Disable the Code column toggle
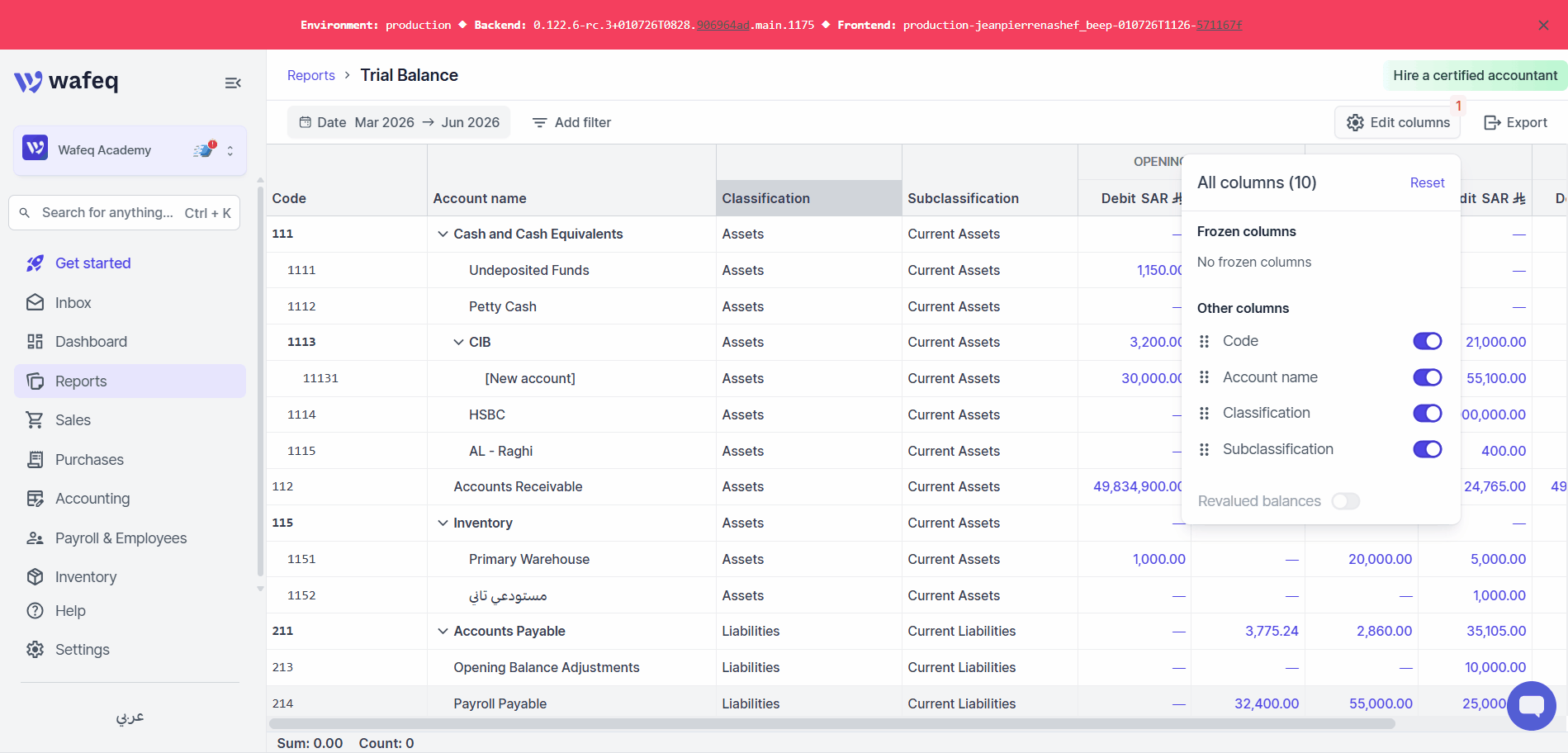Viewport: 1568px width, 753px height. (x=1427, y=341)
